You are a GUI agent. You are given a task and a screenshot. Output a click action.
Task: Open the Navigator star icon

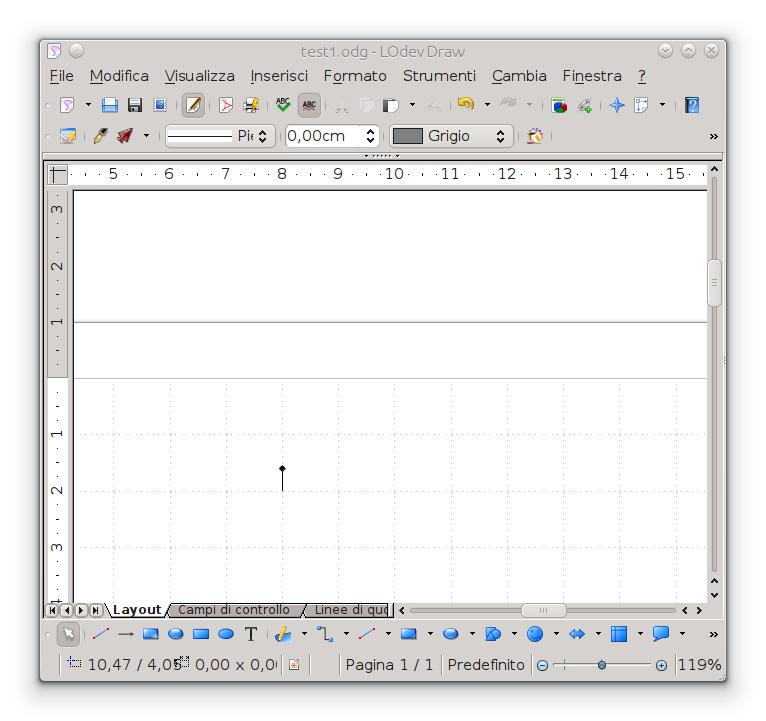pyautogui.click(x=617, y=105)
